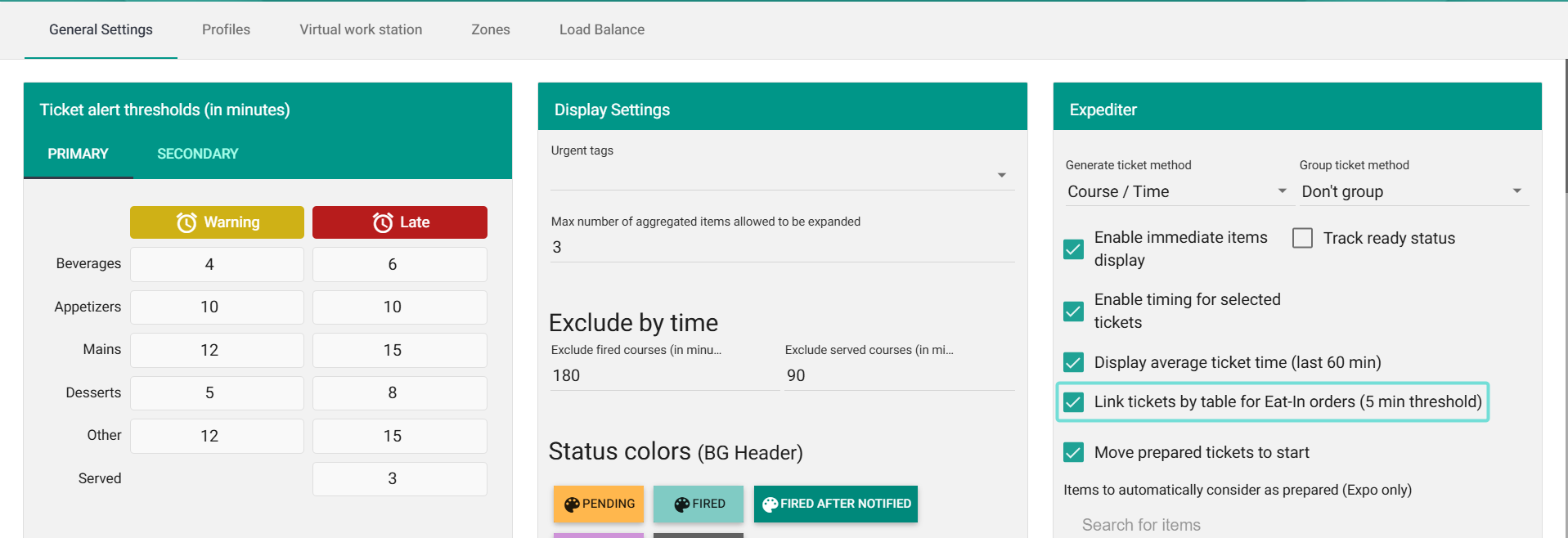Image resolution: width=1568 pixels, height=538 pixels.
Task: Click the palette icon on PENDING color
Action: coord(572,504)
